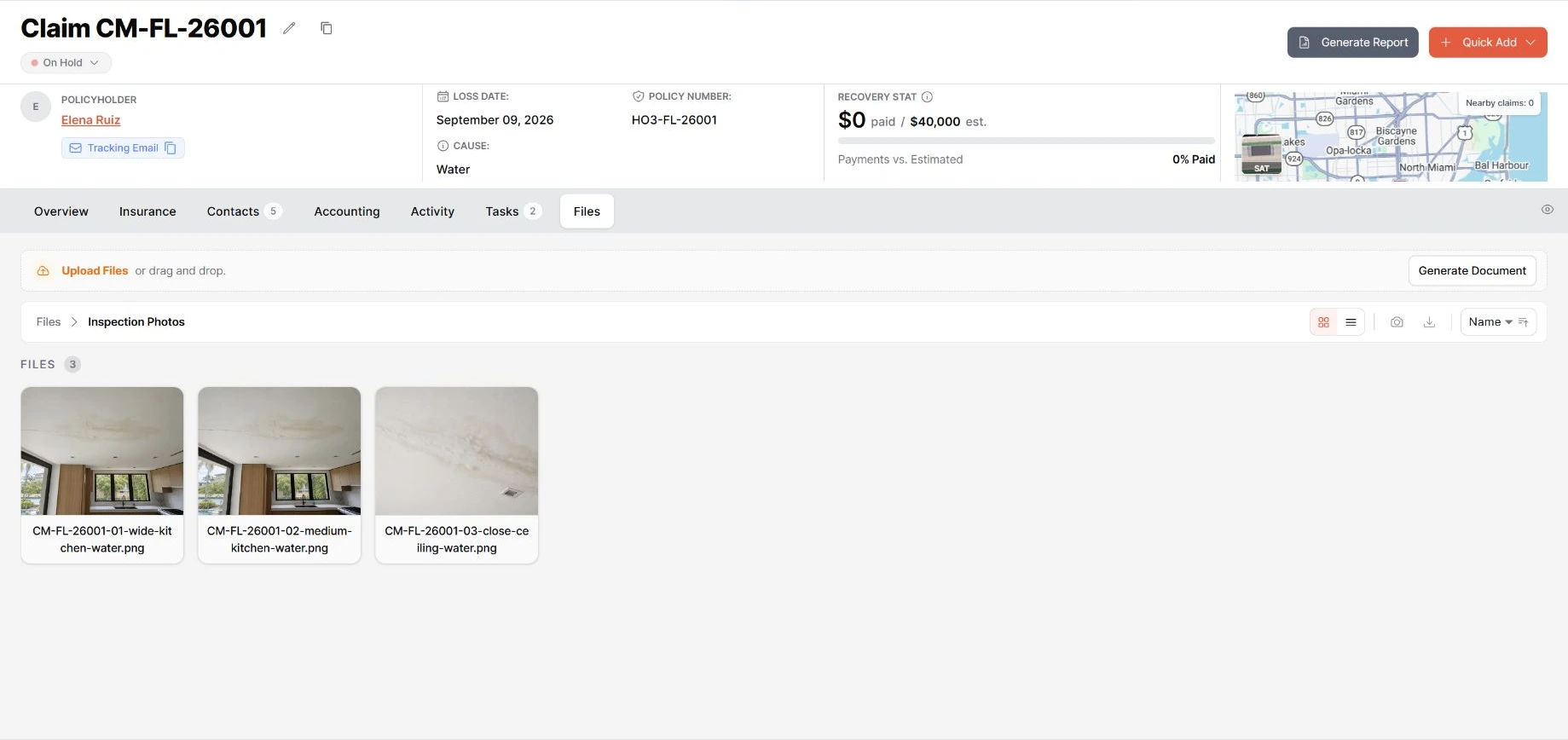The height and width of the screenshot is (740, 1568).
Task: Open the Tasks tab
Action: click(512, 211)
